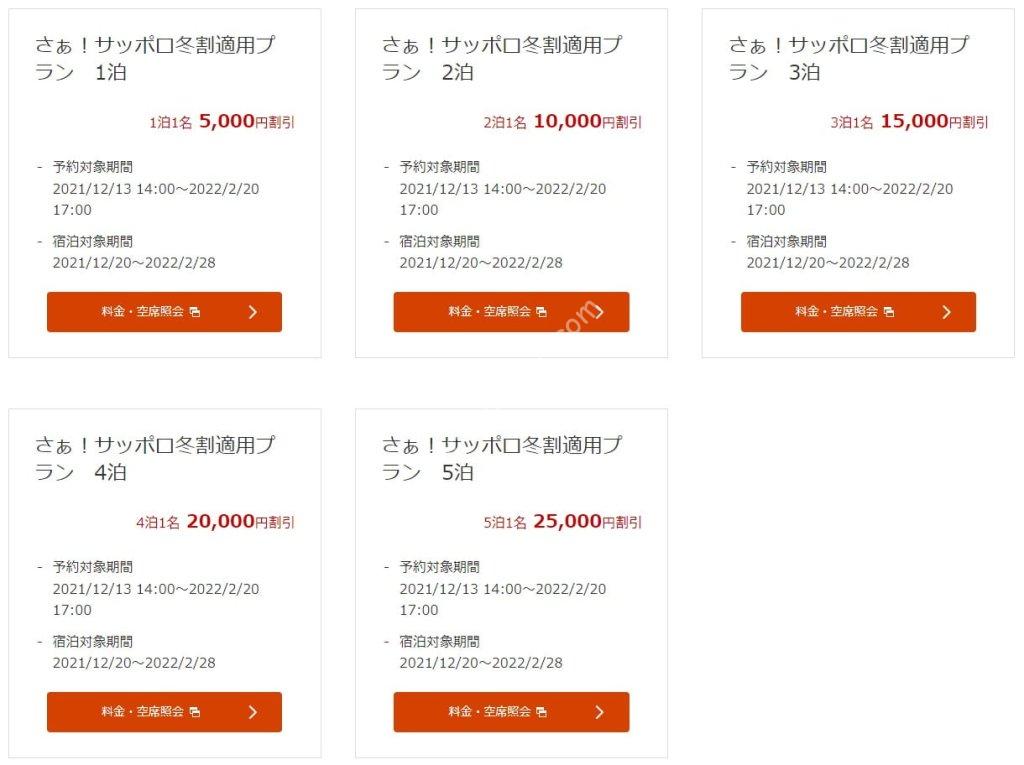Screen dimensions: 1024x765
Task: Click 料金・空席照会 button for 4泊 plan
Action: point(164,711)
